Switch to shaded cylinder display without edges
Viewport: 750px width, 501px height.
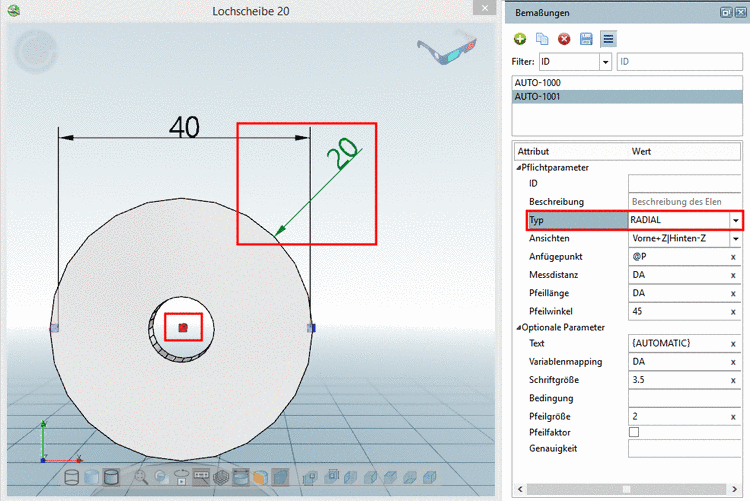[x=92, y=477]
